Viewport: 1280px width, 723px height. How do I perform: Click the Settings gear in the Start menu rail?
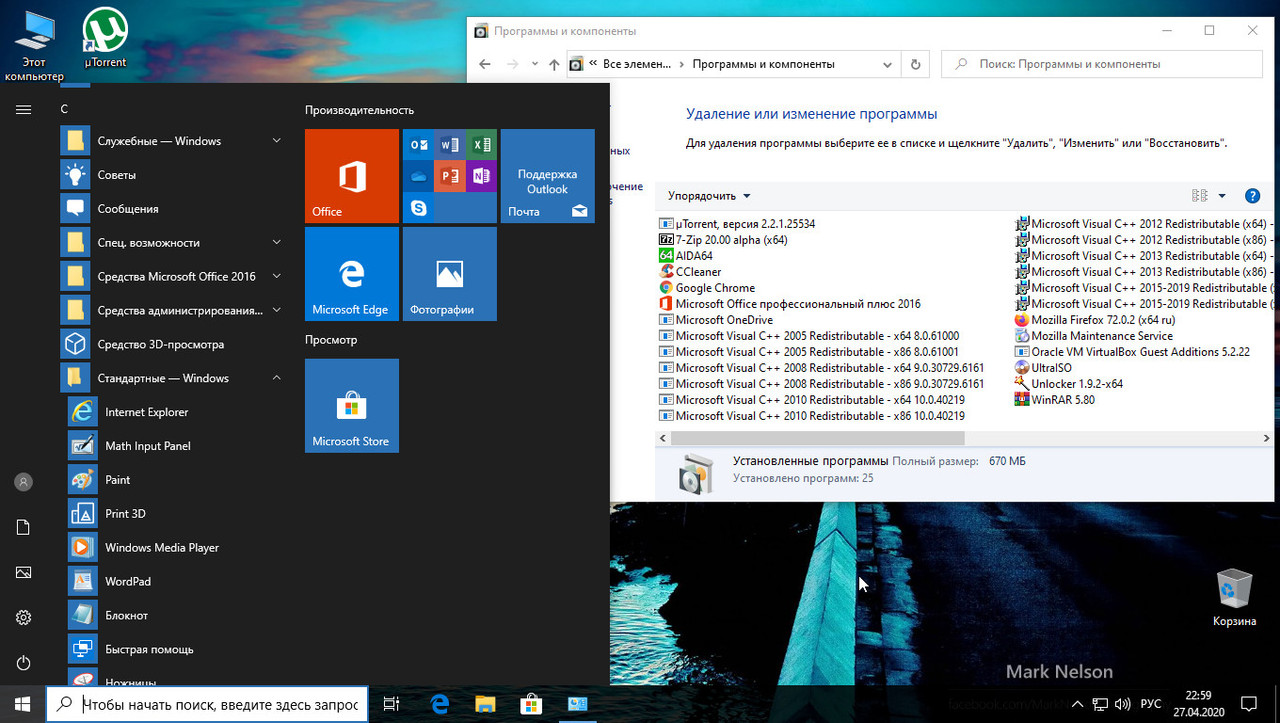click(x=22, y=617)
